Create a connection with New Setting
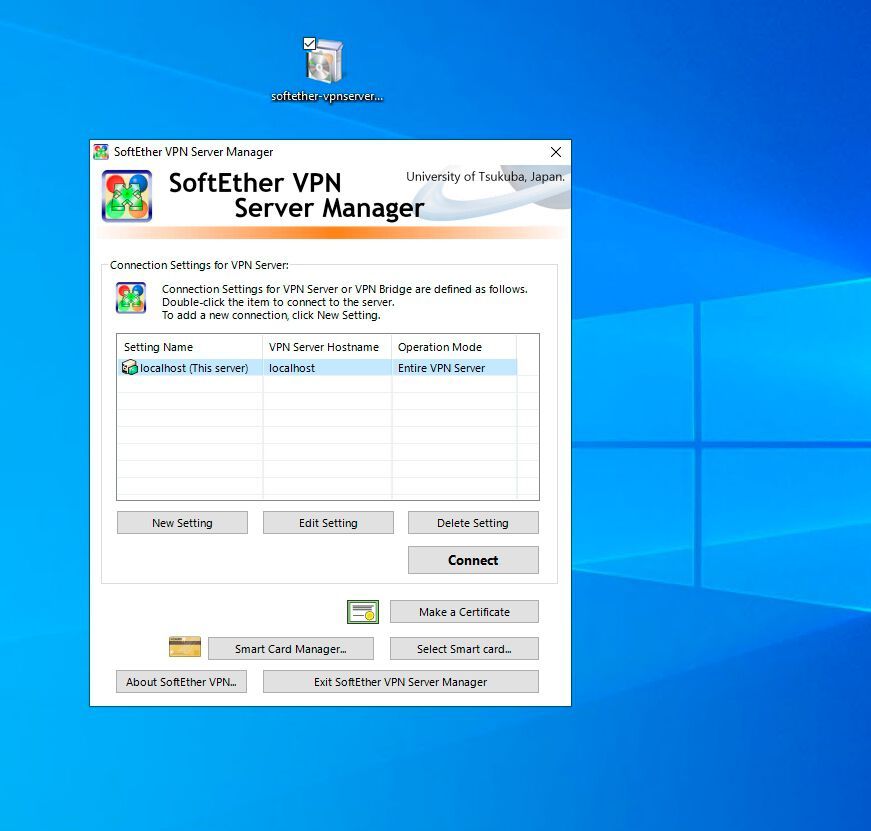This screenshot has width=871, height=831. 182,522
